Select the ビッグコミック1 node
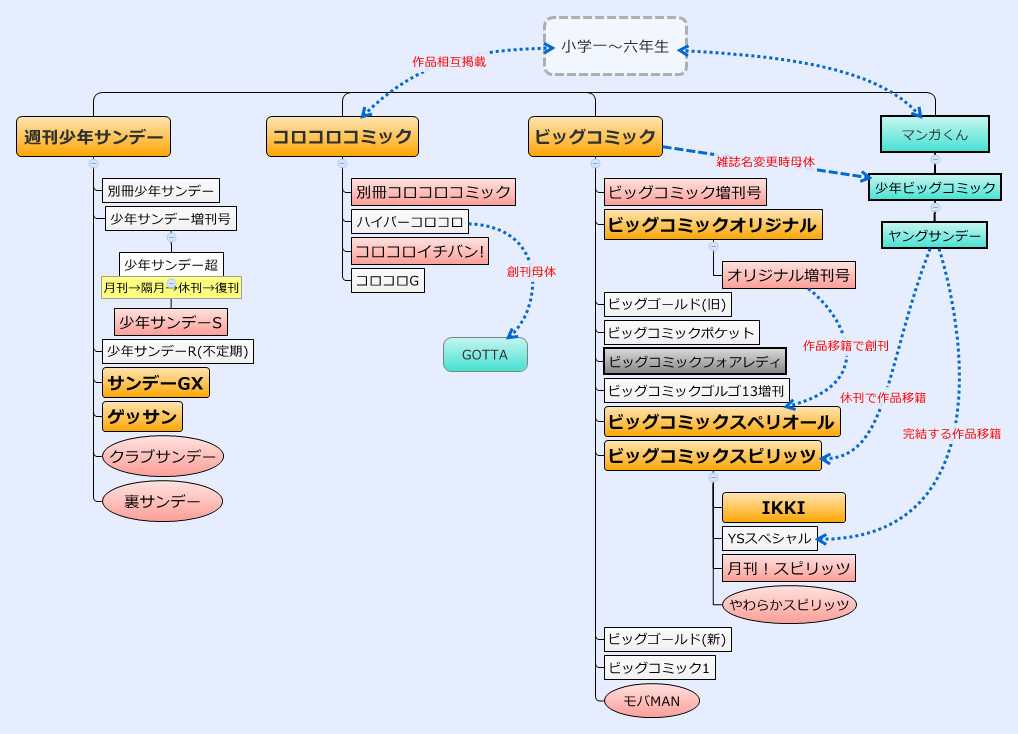The image size is (1018, 734). click(660, 668)
